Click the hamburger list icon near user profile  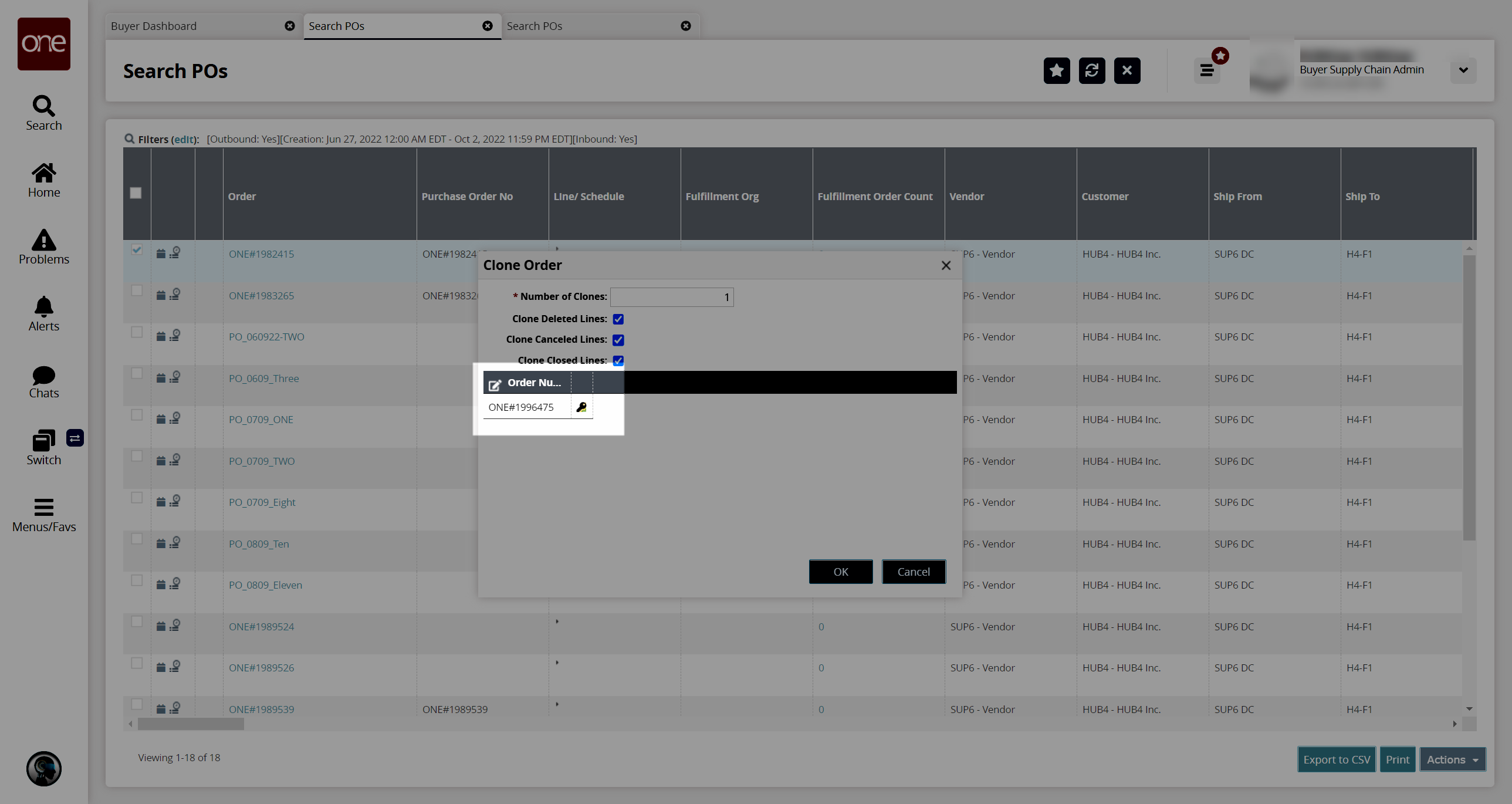[1207, 71]
